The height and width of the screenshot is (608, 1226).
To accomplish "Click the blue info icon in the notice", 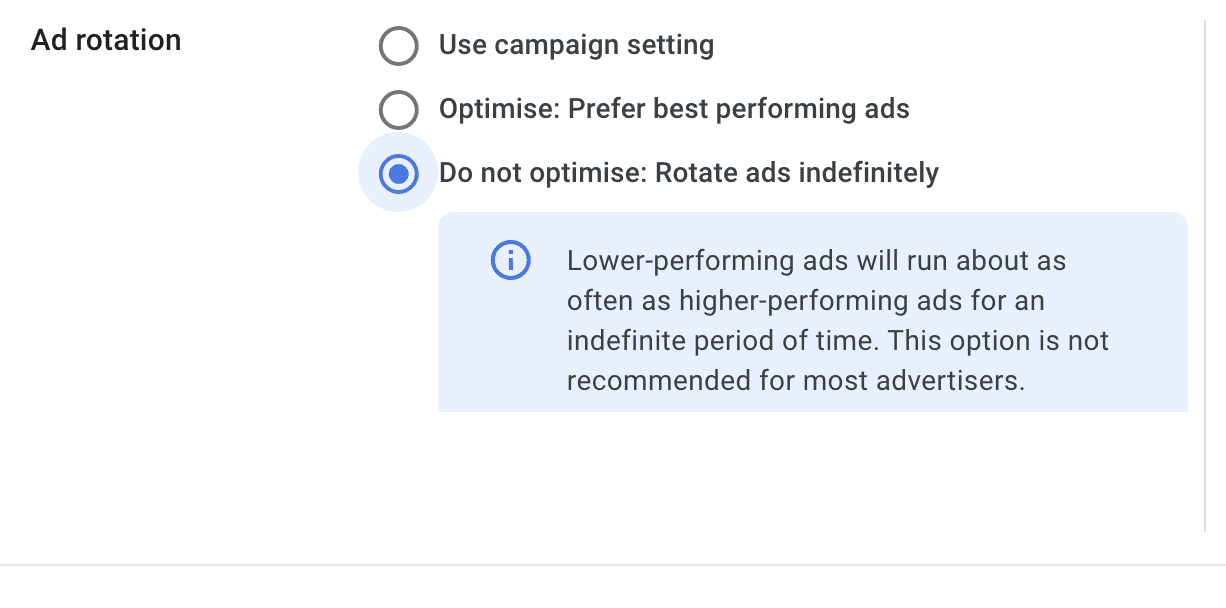I will [510, 261].
